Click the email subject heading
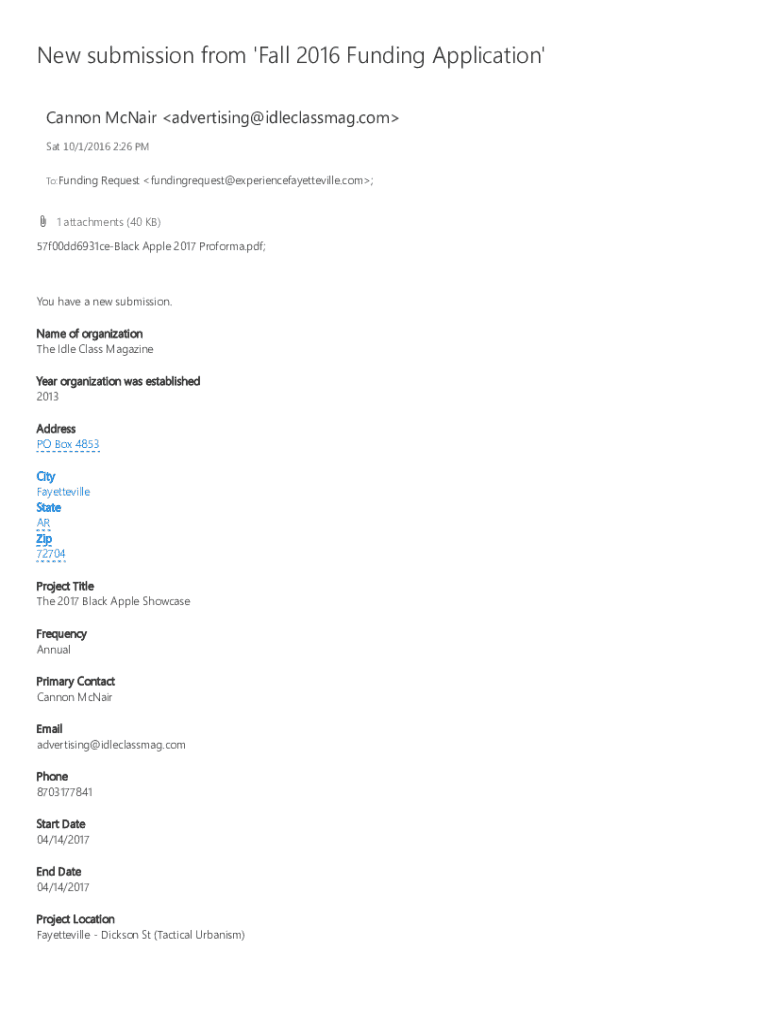 (291, 56)
